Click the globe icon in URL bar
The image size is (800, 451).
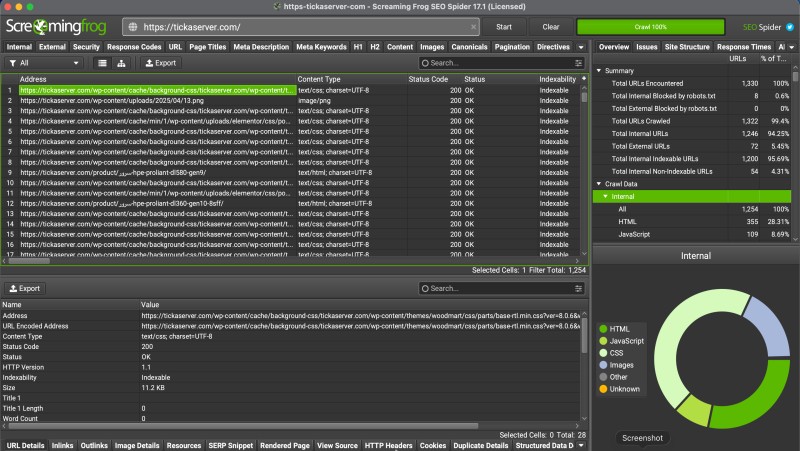pos(133,27)
